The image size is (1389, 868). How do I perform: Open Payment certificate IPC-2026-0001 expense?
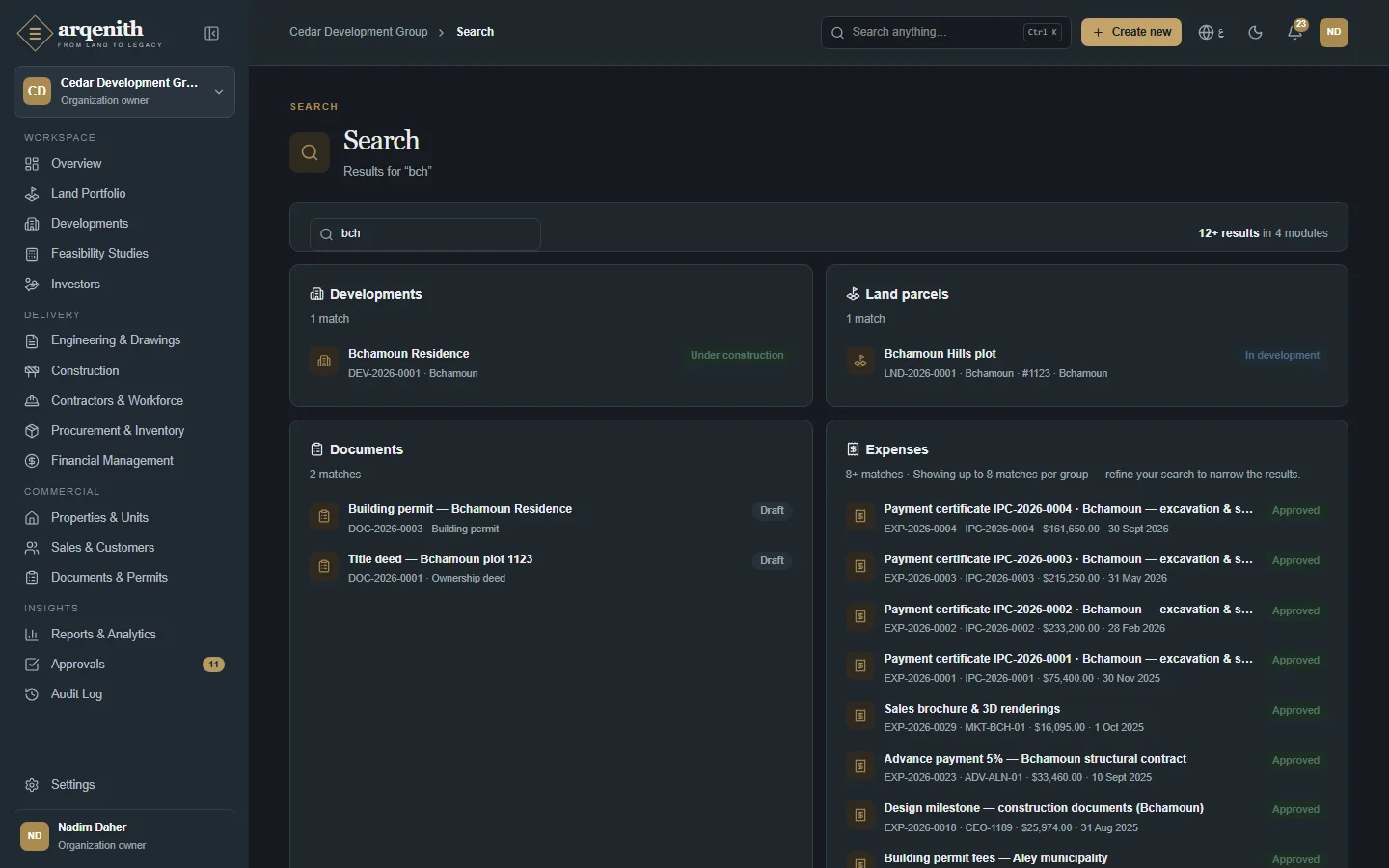[x=1086, y=668]
